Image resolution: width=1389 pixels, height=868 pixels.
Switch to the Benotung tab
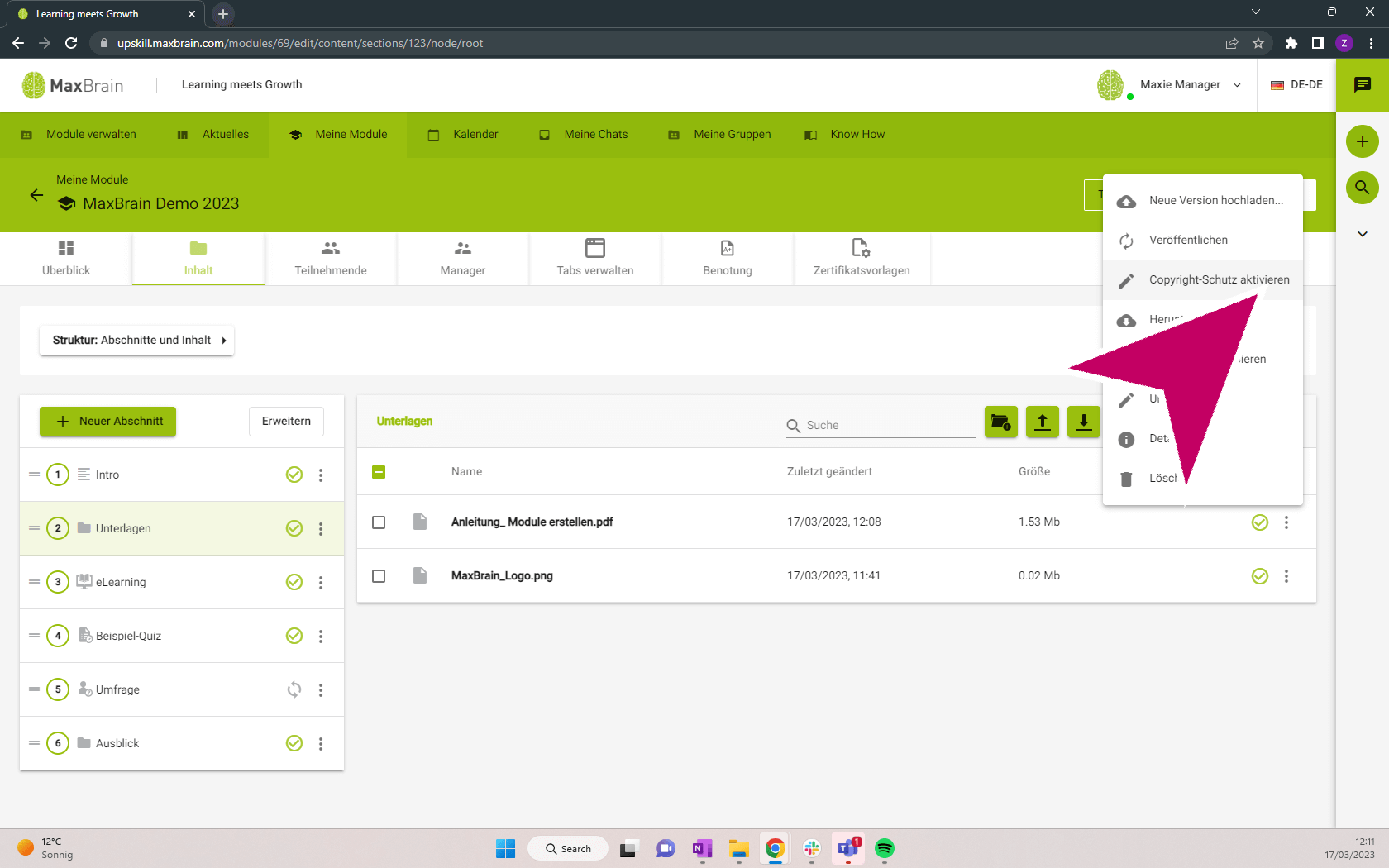728,259
